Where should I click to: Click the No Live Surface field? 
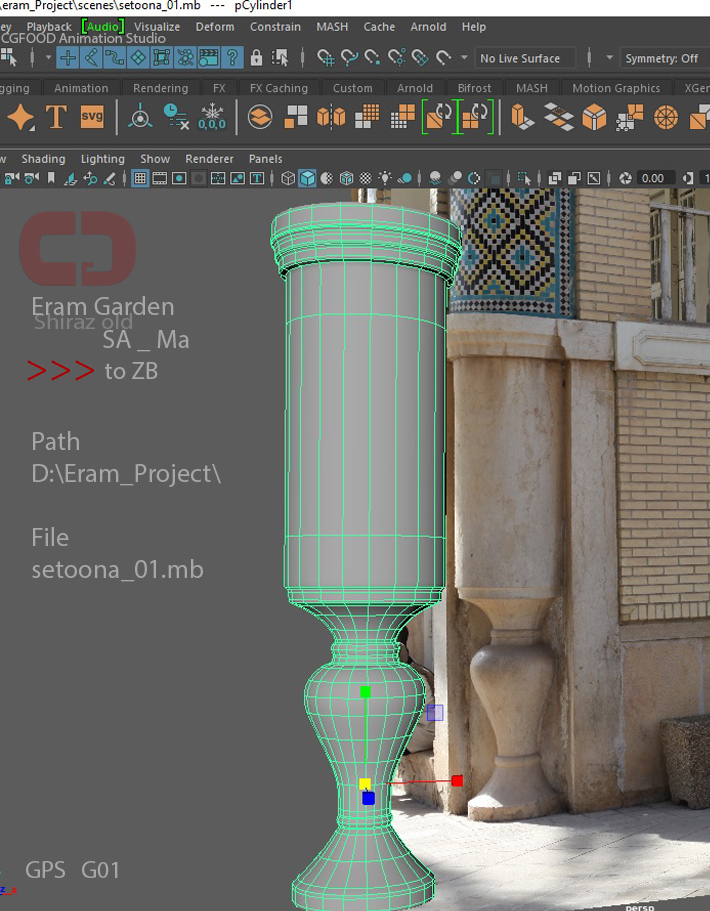point(525,58)
